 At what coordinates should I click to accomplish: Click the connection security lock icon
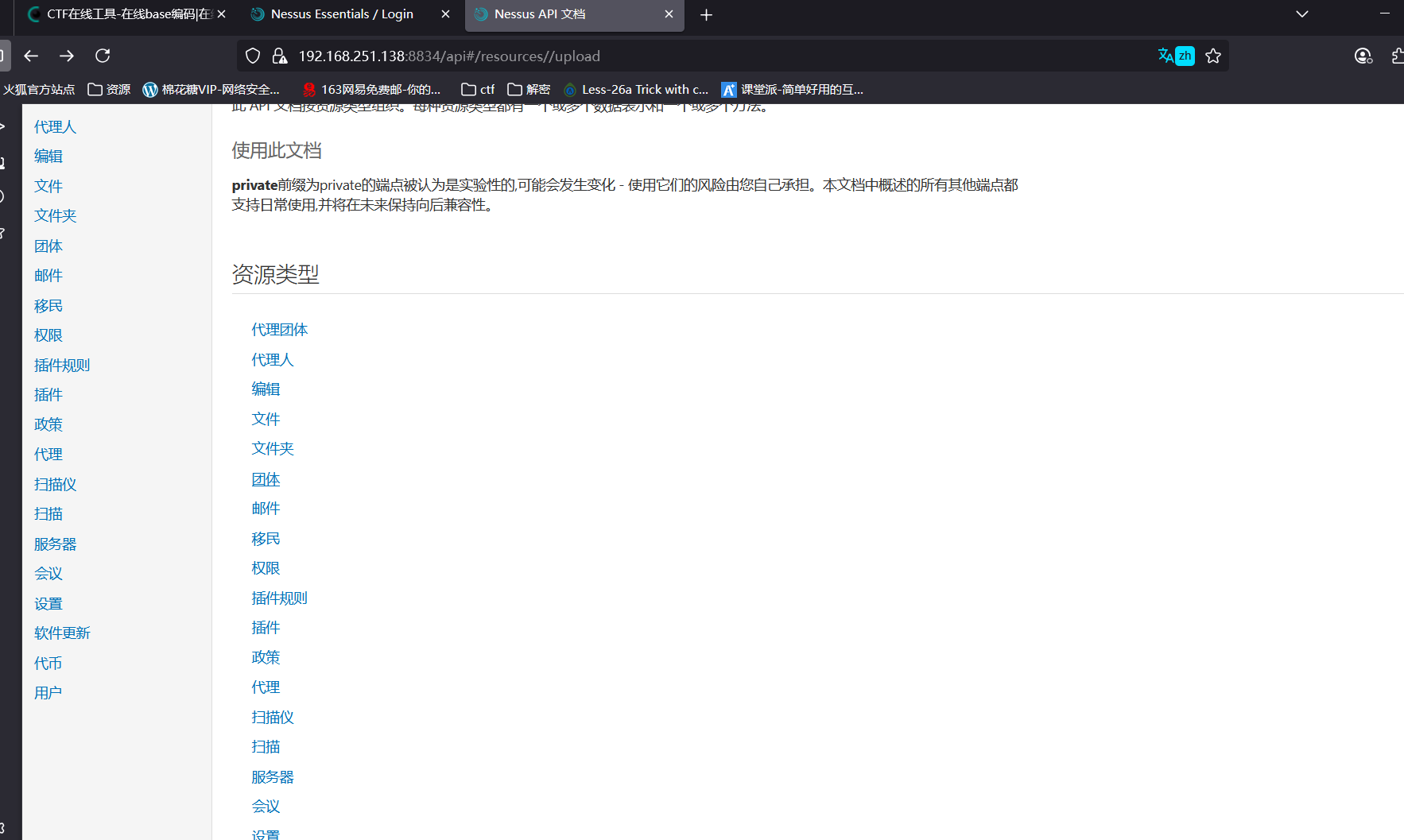point(279,56)
